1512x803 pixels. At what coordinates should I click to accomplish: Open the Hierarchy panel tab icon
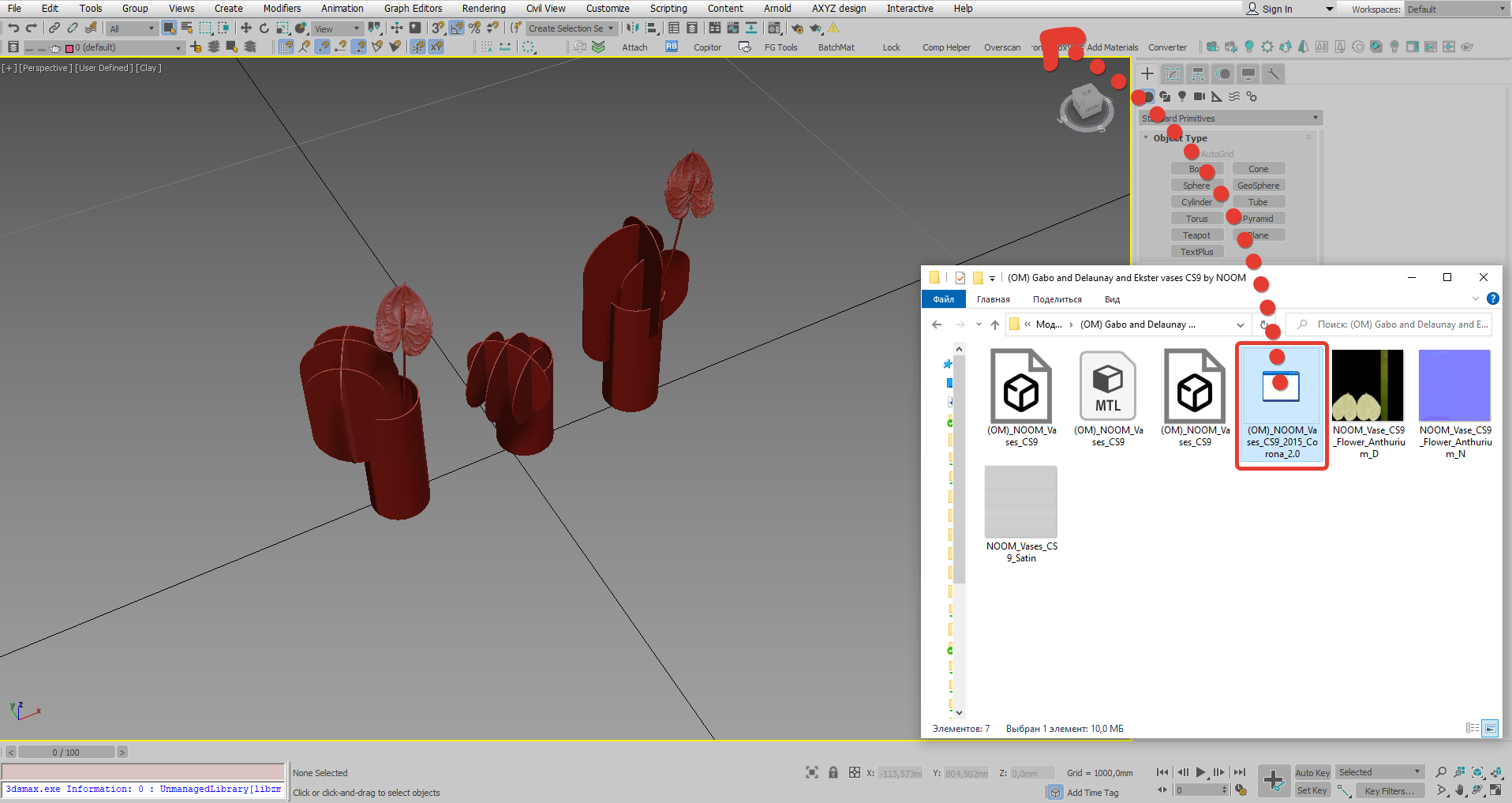(x=1197, y=73)
